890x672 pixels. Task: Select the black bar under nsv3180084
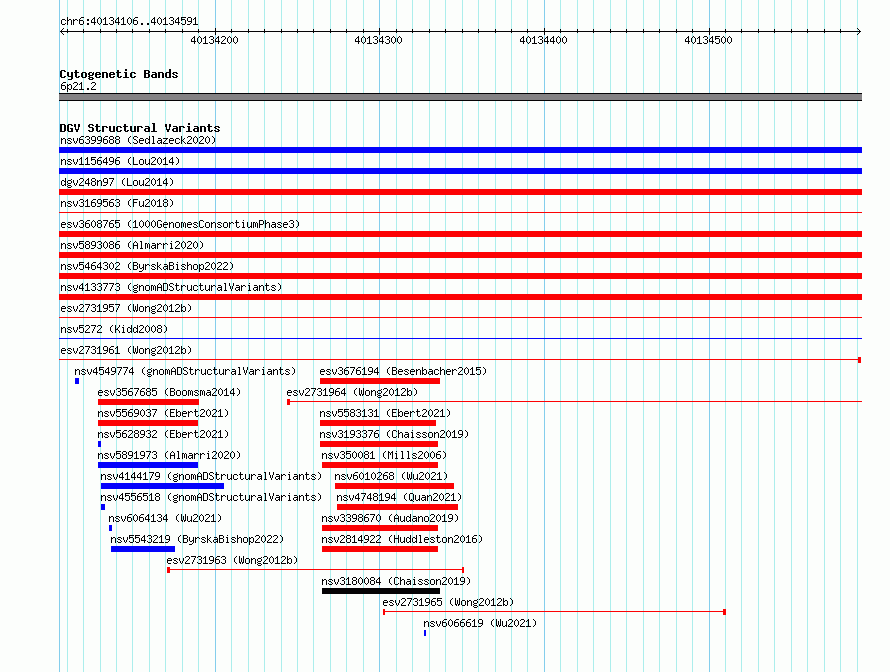[x=381, y=591]
